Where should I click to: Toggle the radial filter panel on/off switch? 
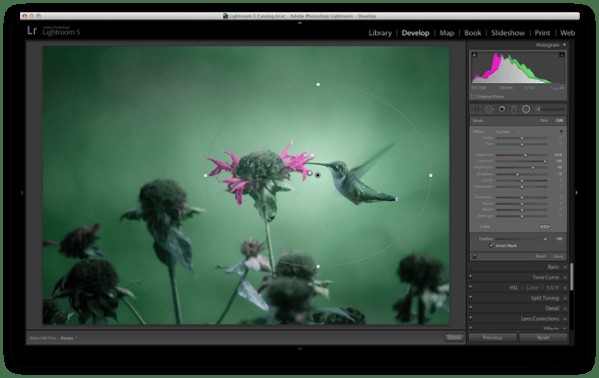[x=474, y=256]
